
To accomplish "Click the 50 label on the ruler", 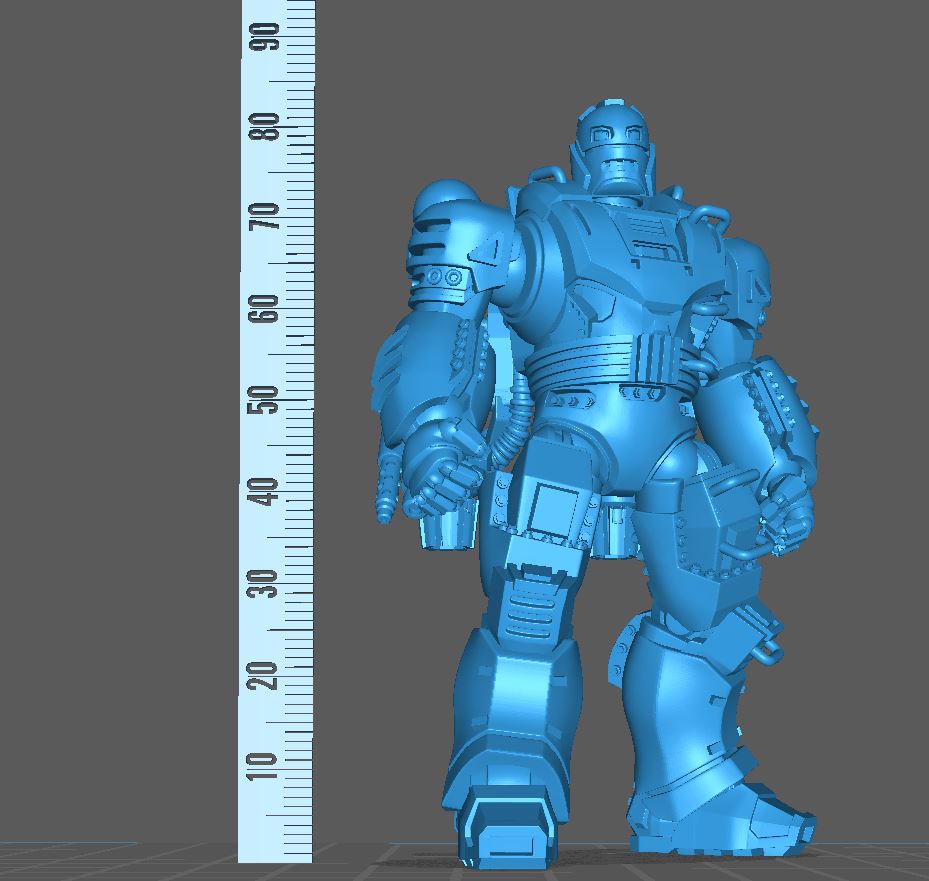I will [267, 400].
